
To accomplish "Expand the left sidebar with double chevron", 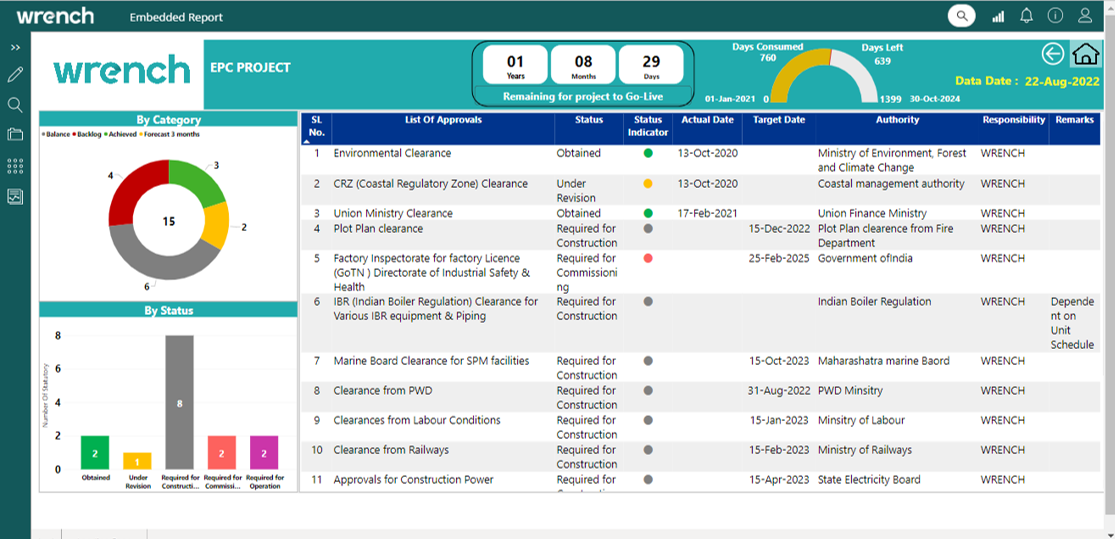I will pos(15,47).
